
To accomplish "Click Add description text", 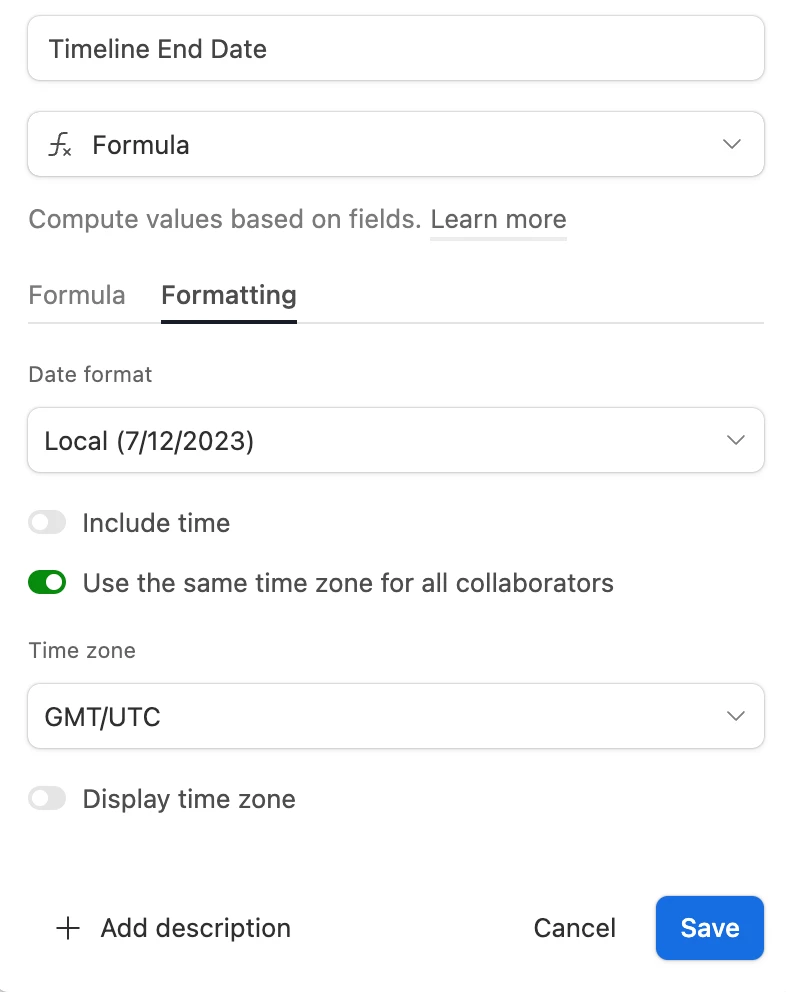I will click(196, 928).
